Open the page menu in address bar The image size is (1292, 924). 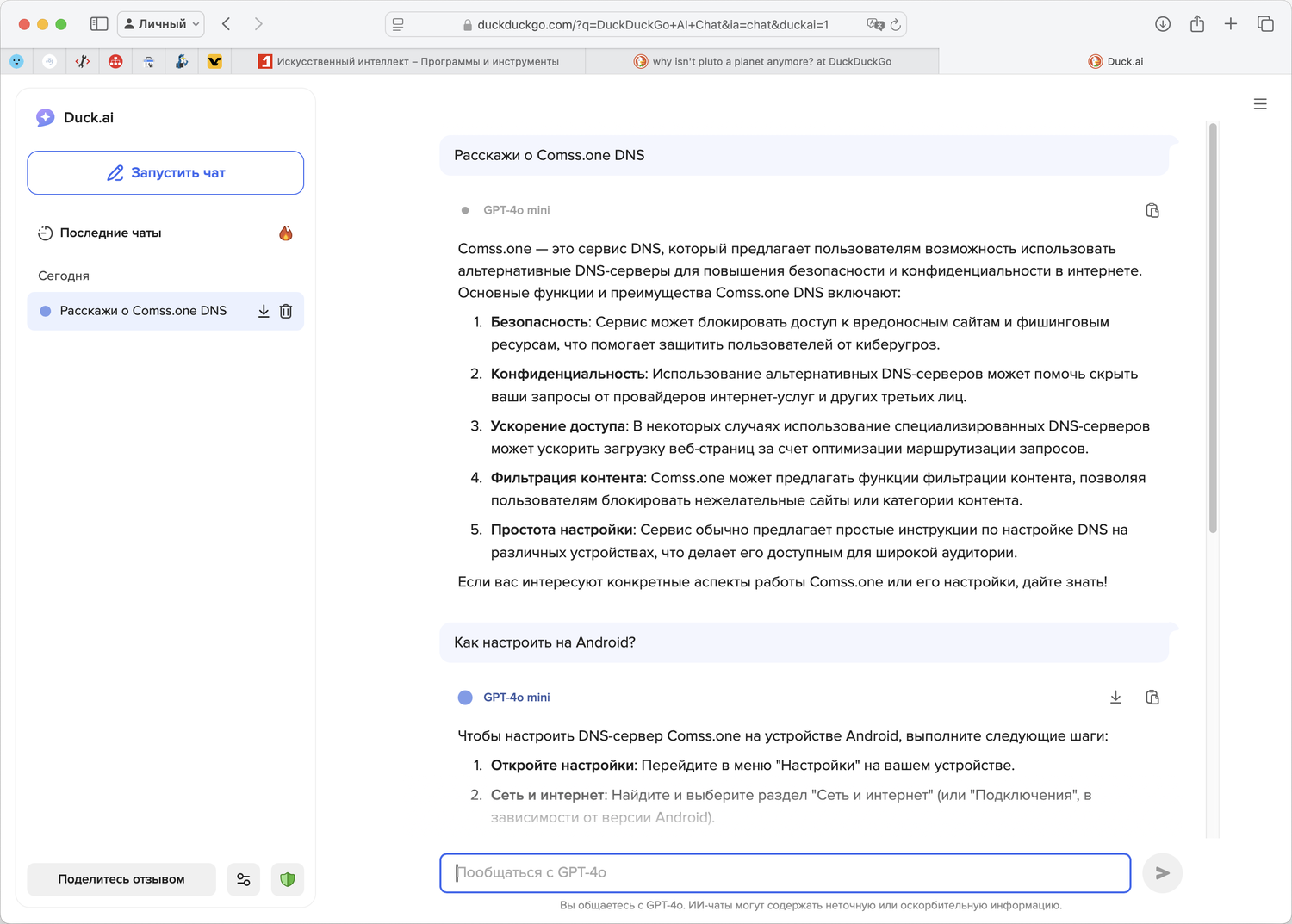pos(398,25)
